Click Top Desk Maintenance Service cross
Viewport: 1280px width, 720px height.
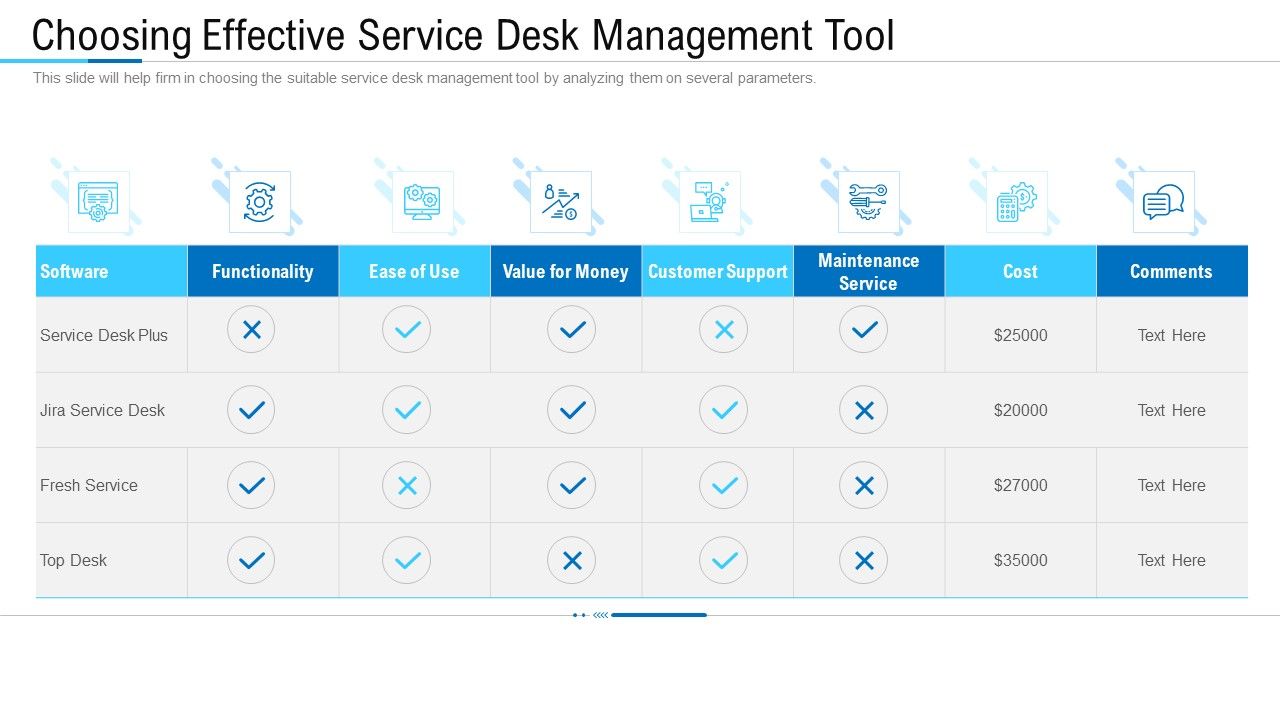[x=864, y=561]
